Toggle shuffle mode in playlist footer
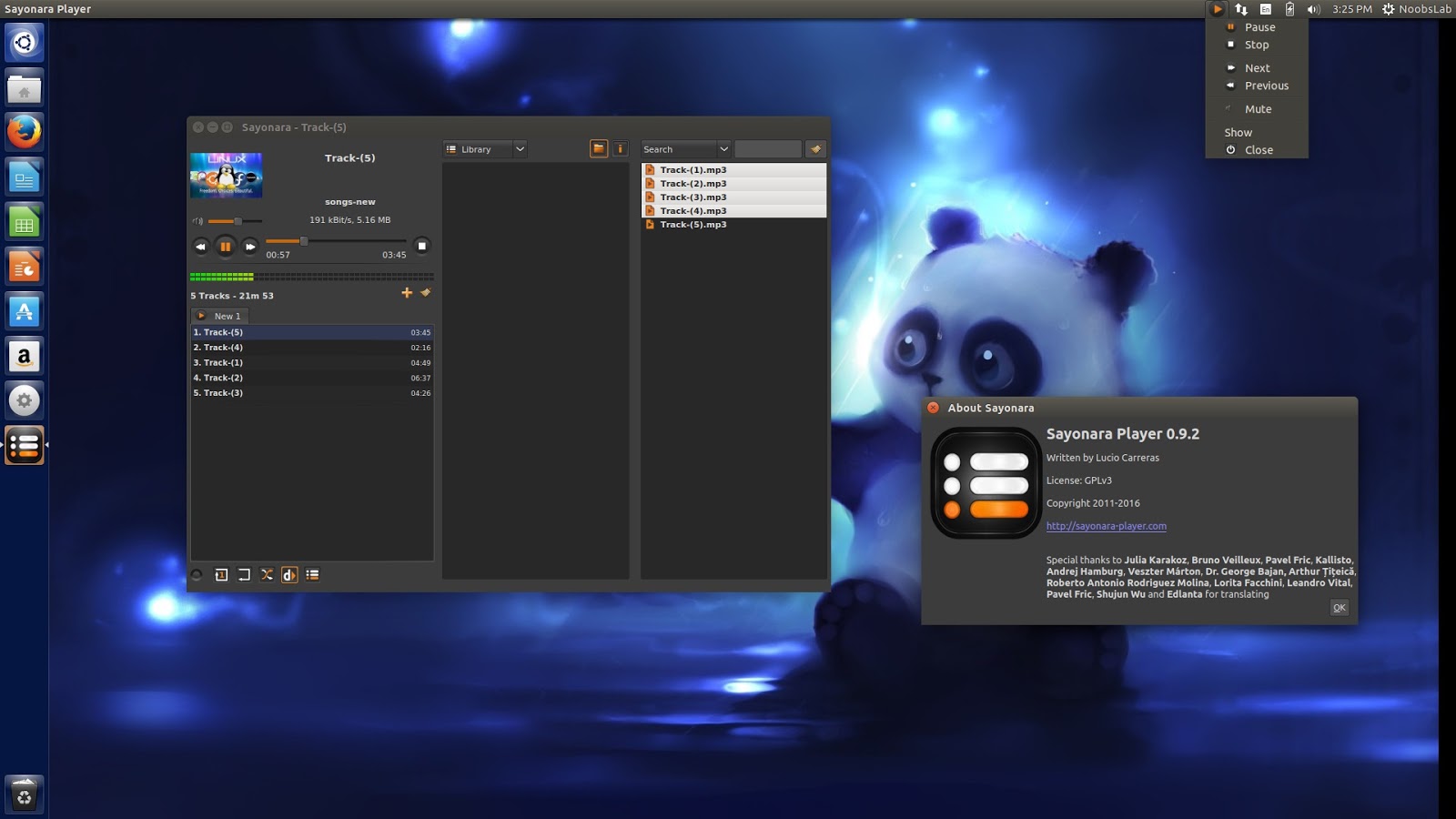 [267, 575]
